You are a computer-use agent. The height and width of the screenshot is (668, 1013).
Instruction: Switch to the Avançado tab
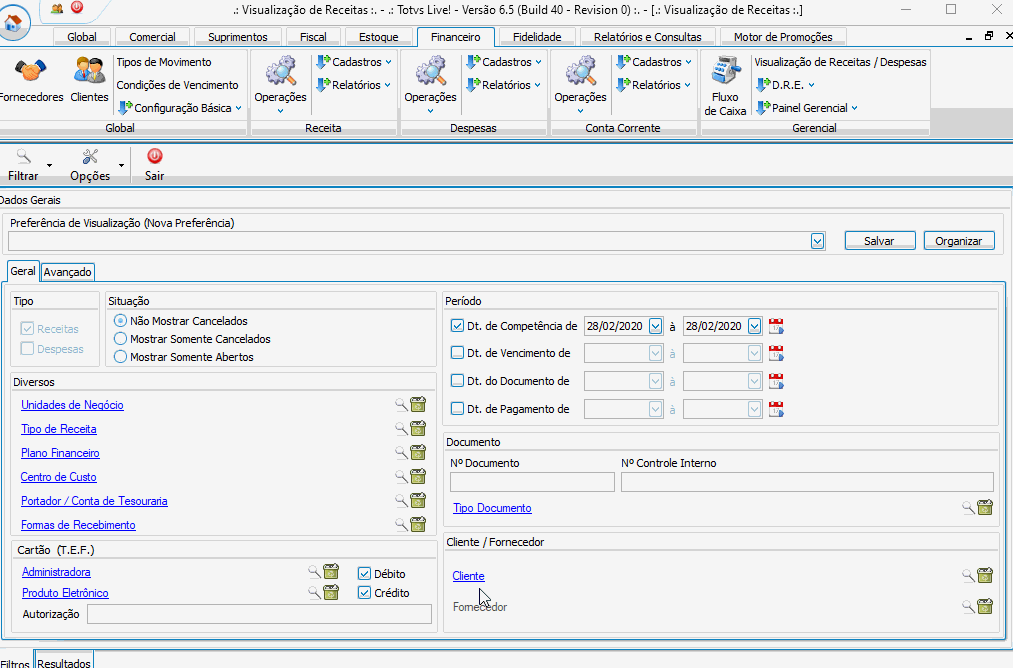point(68,272)
